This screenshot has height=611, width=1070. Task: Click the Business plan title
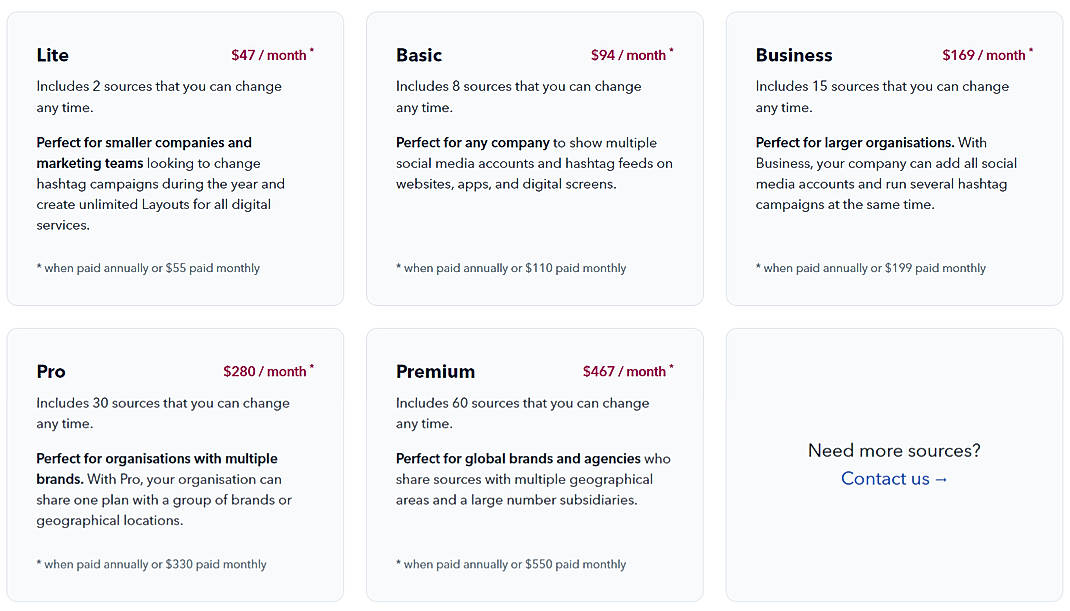click(793, 55)
